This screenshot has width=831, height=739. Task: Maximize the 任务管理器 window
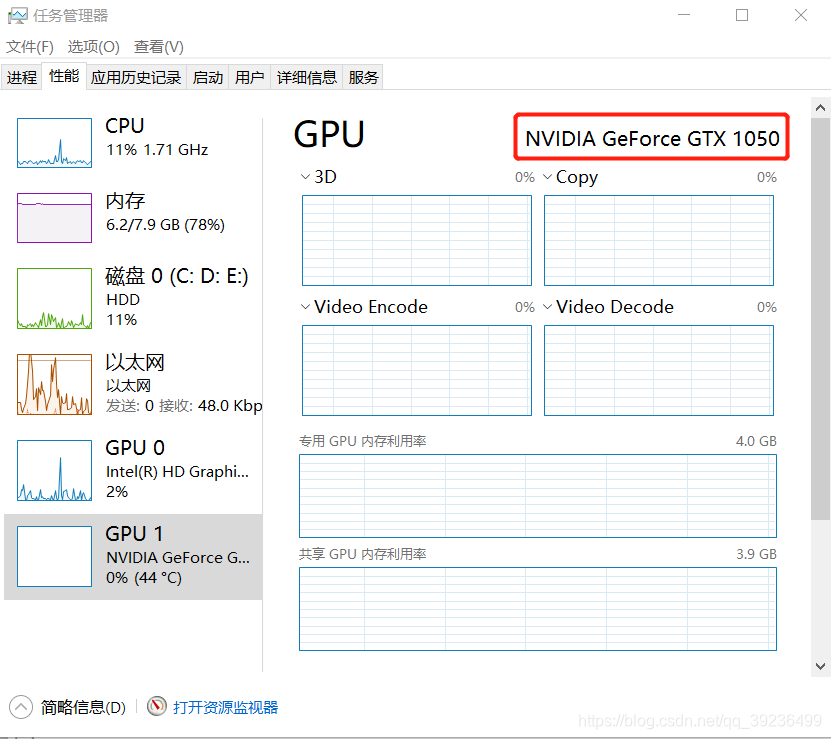tap(742, 15)
